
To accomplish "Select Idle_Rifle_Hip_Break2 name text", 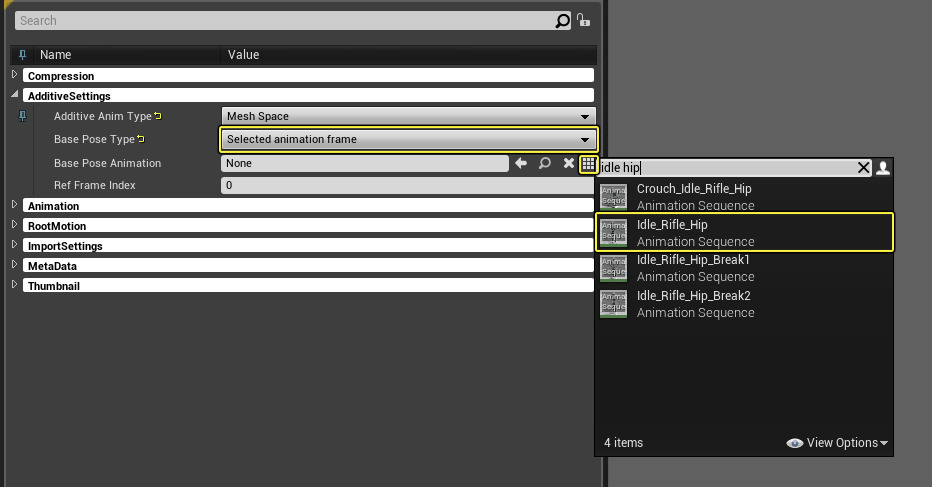I will (694, 296).
